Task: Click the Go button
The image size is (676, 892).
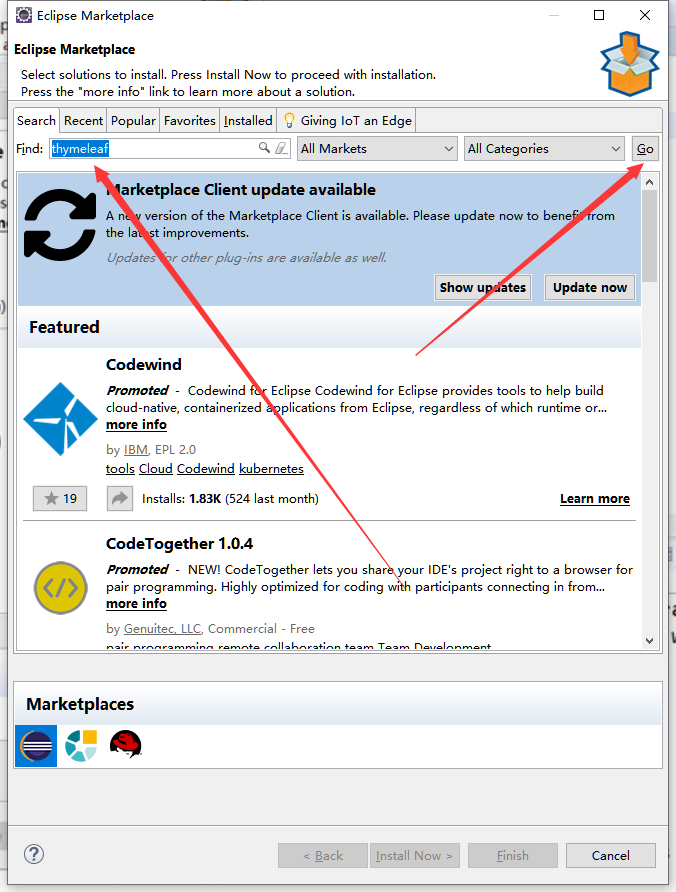Action: pos(645,148)
